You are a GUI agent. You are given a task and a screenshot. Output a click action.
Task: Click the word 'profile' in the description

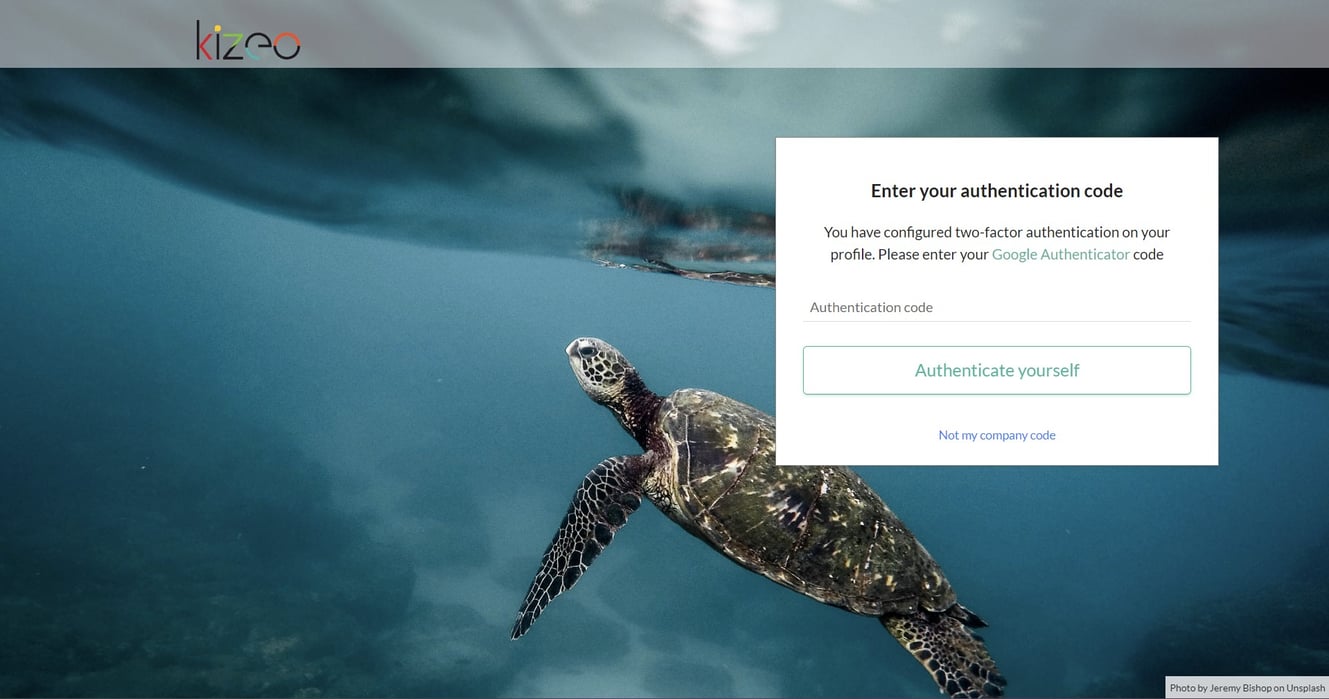[x=851, y=254]
